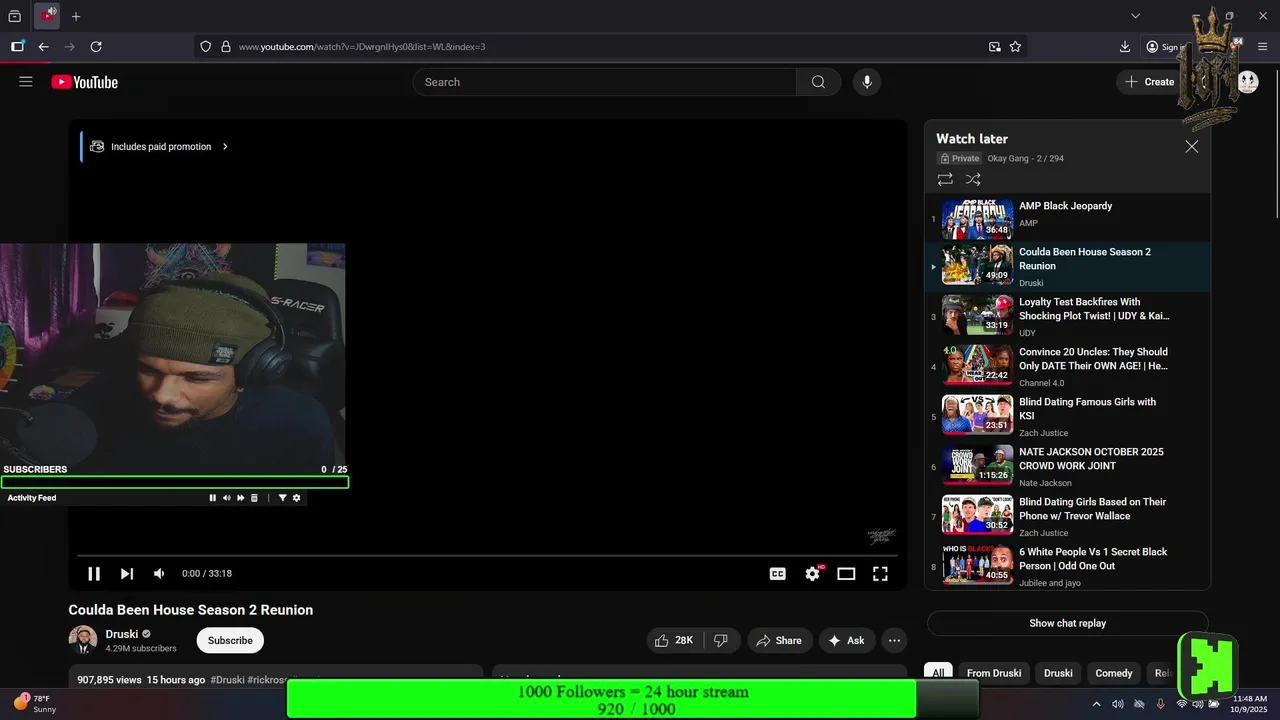Screen dimensions: 1280x720
Task: Toggle closed captions on the player
Action: click(x=777, y=573)
